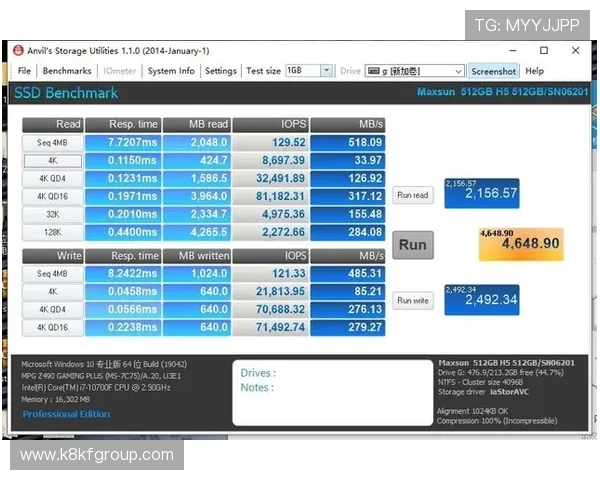Image resolution: width=600 pixels, height=480 pixels.
Task: Click the Seq 4MB read test button
Action: click(53, 143)
